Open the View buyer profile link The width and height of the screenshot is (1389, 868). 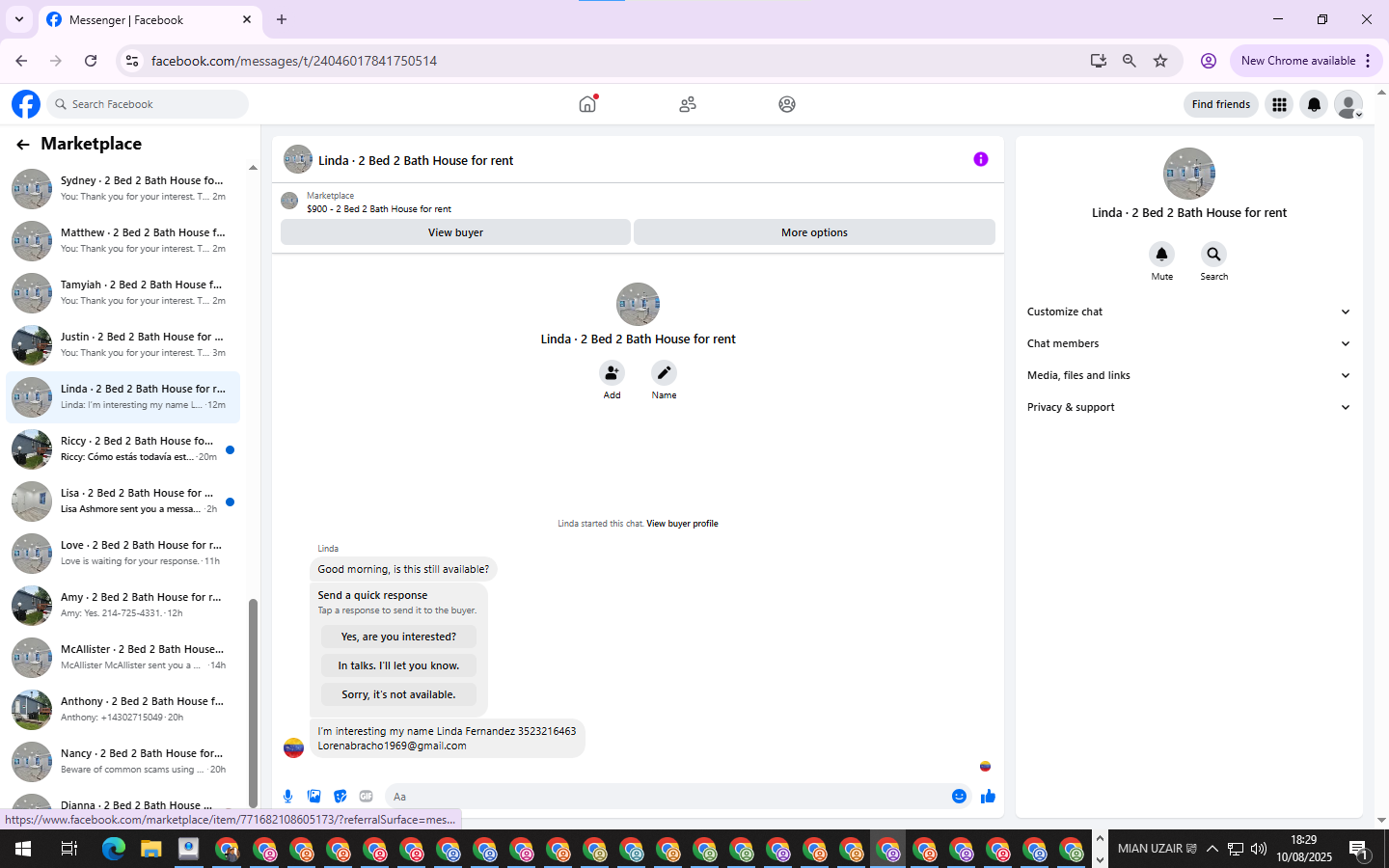tap(682, 524)
